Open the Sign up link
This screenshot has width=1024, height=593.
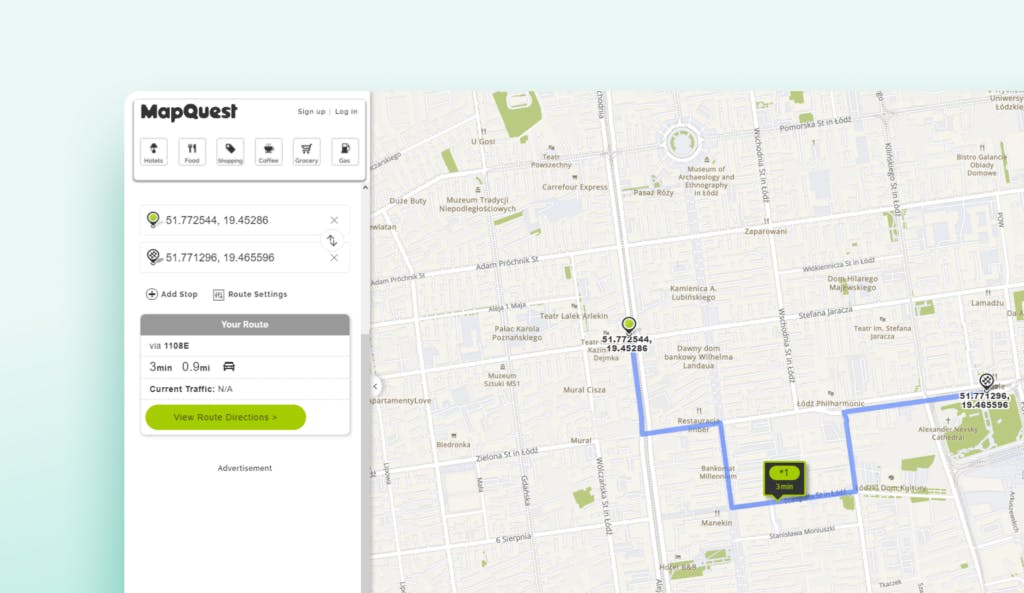coord(312,112)
